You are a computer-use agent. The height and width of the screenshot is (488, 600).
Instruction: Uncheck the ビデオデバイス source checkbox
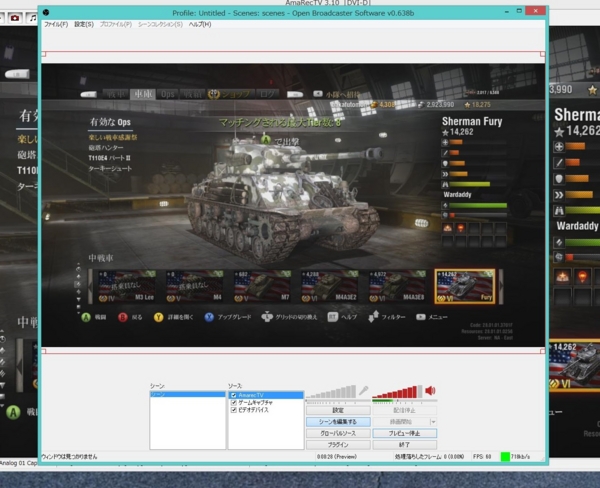coord(233,410)
